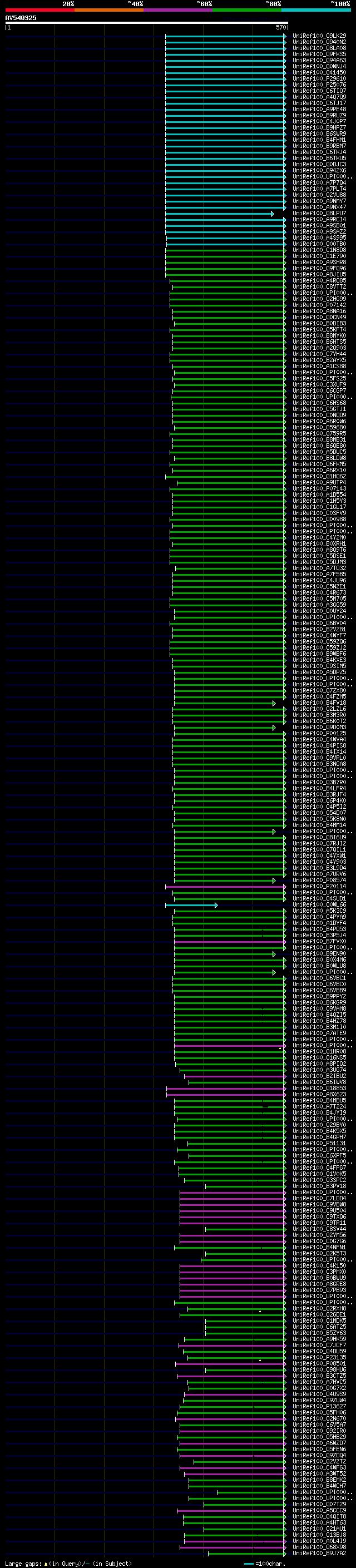Click the UniRef100_Q9FKS5 label
The height and width of the screenshot is (1568, 356).
(319, 54)
